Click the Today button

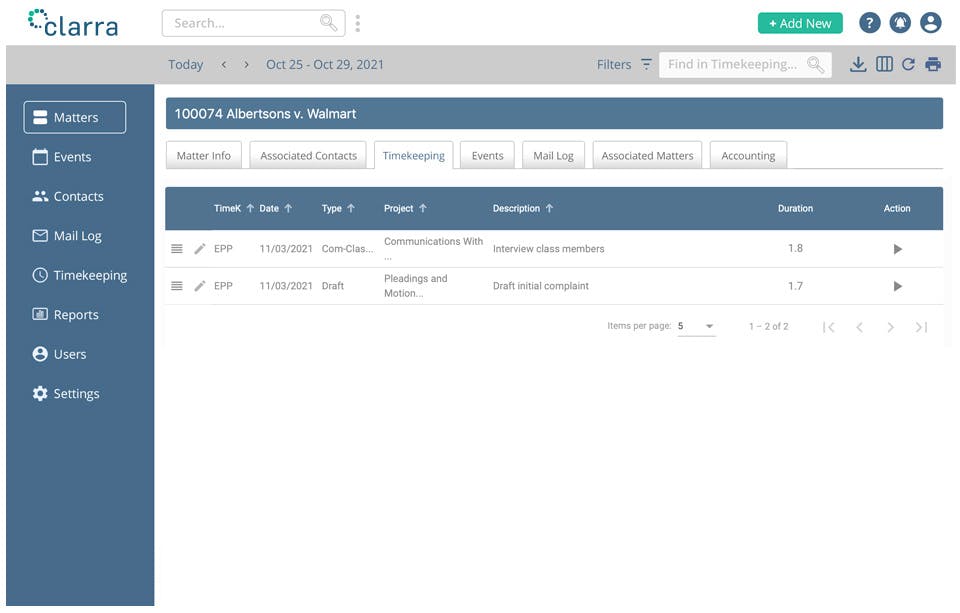[186, 64]
